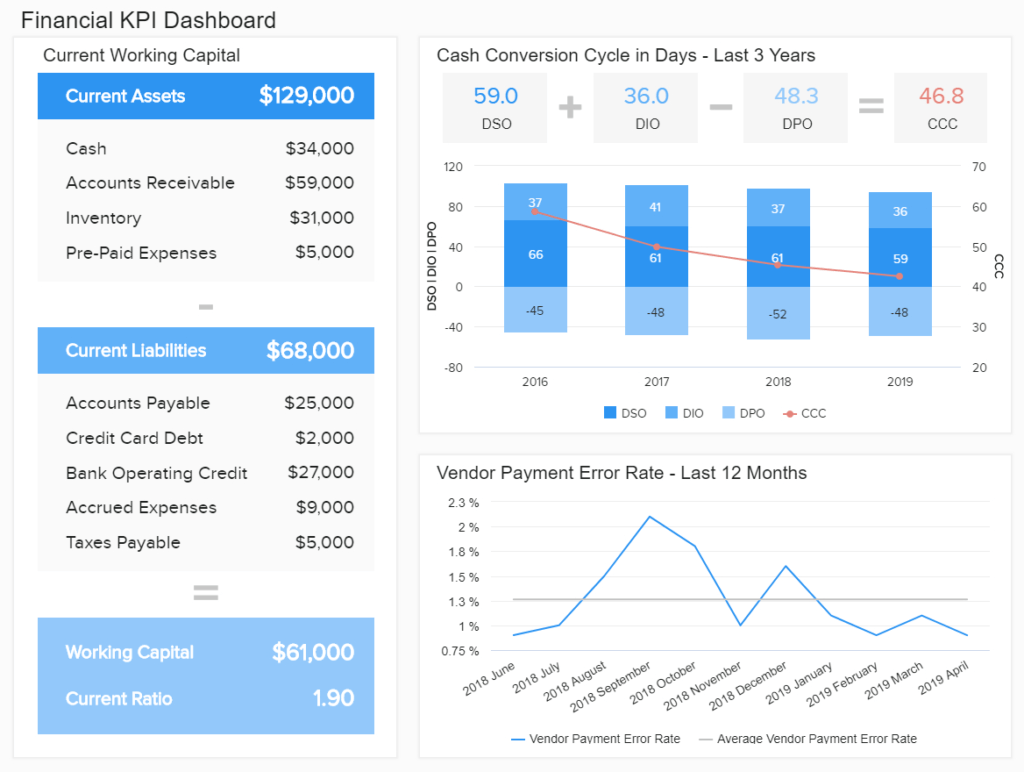The image size is (1024, 772).
Task: Select the CCC KPI card showing 46.8
Action: coord(940,107)
